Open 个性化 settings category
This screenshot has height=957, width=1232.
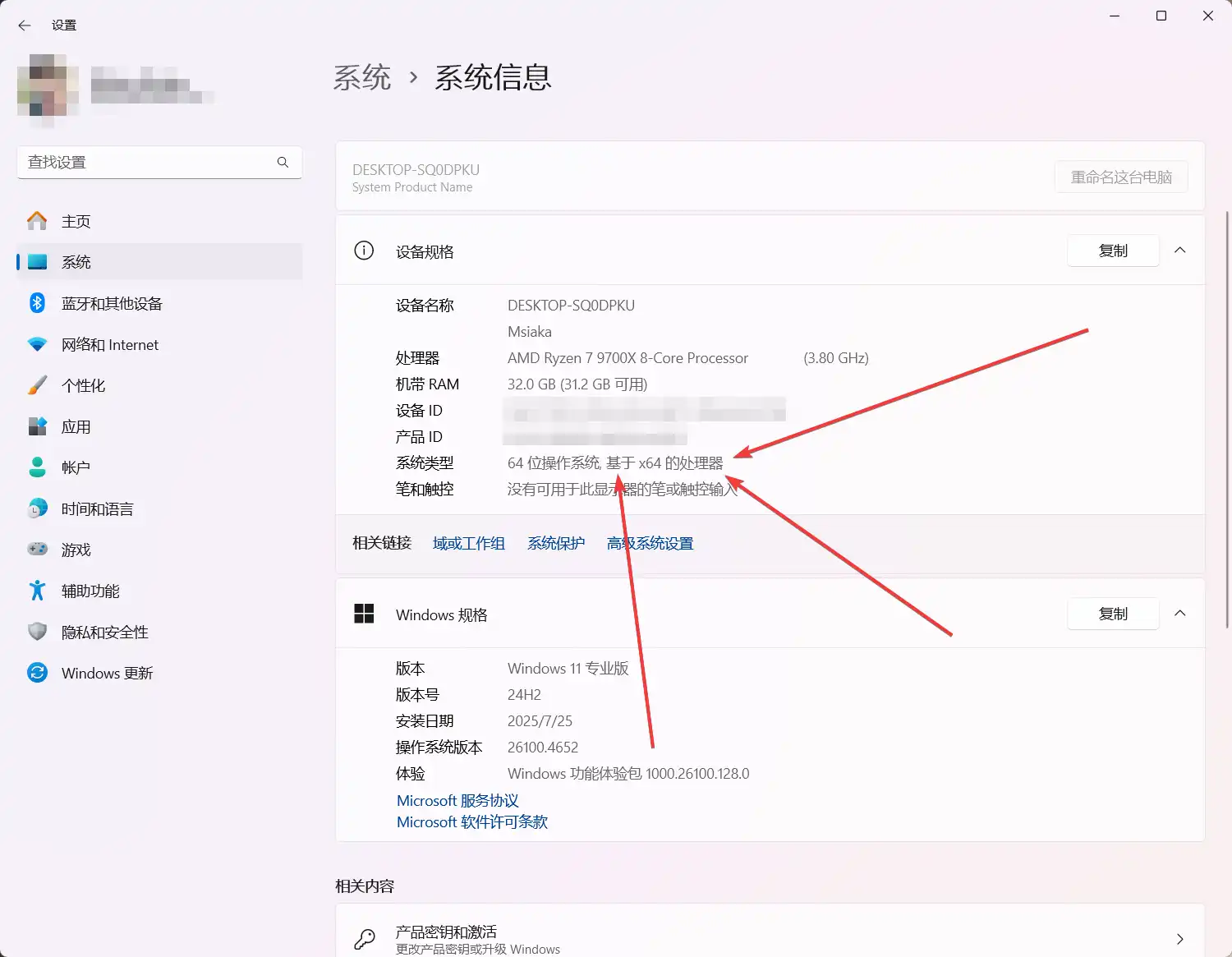(x=159, y=385)
